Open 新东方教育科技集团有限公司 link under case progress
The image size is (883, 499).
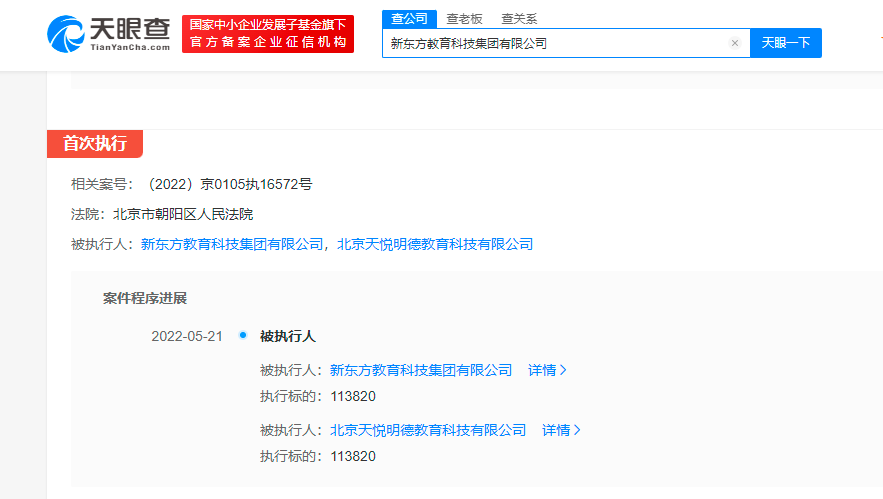(421, 370)
